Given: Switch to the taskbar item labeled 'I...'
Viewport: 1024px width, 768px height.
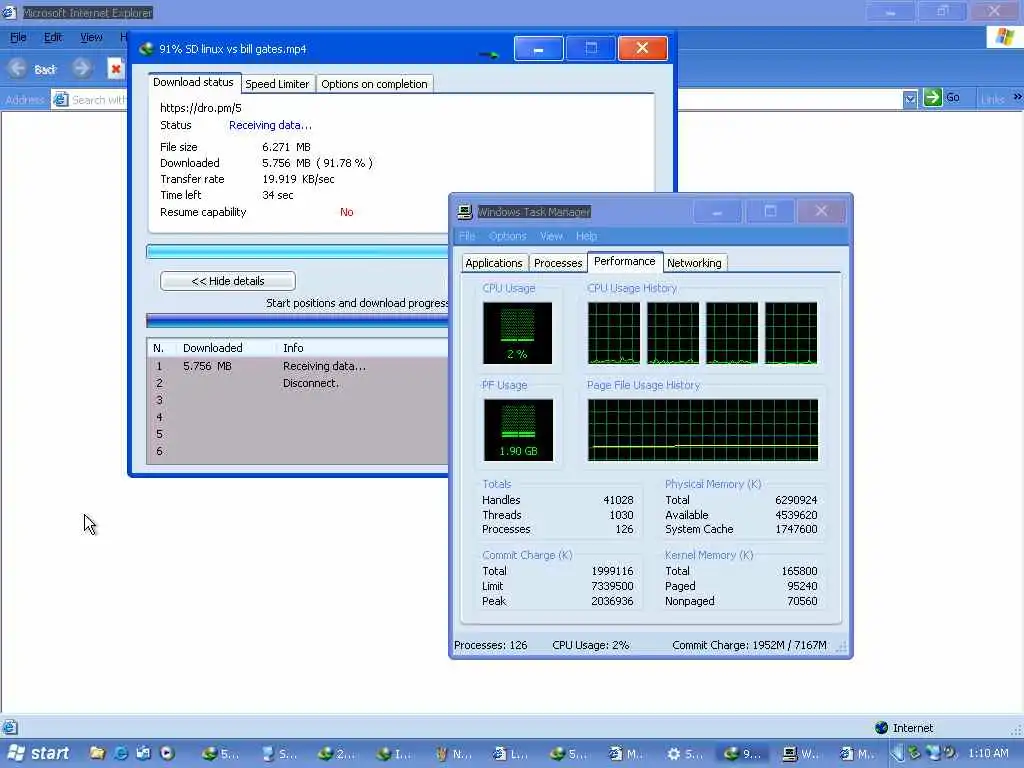Looking at the screenshot, I should pyautogui.click(x=395, y=754).
